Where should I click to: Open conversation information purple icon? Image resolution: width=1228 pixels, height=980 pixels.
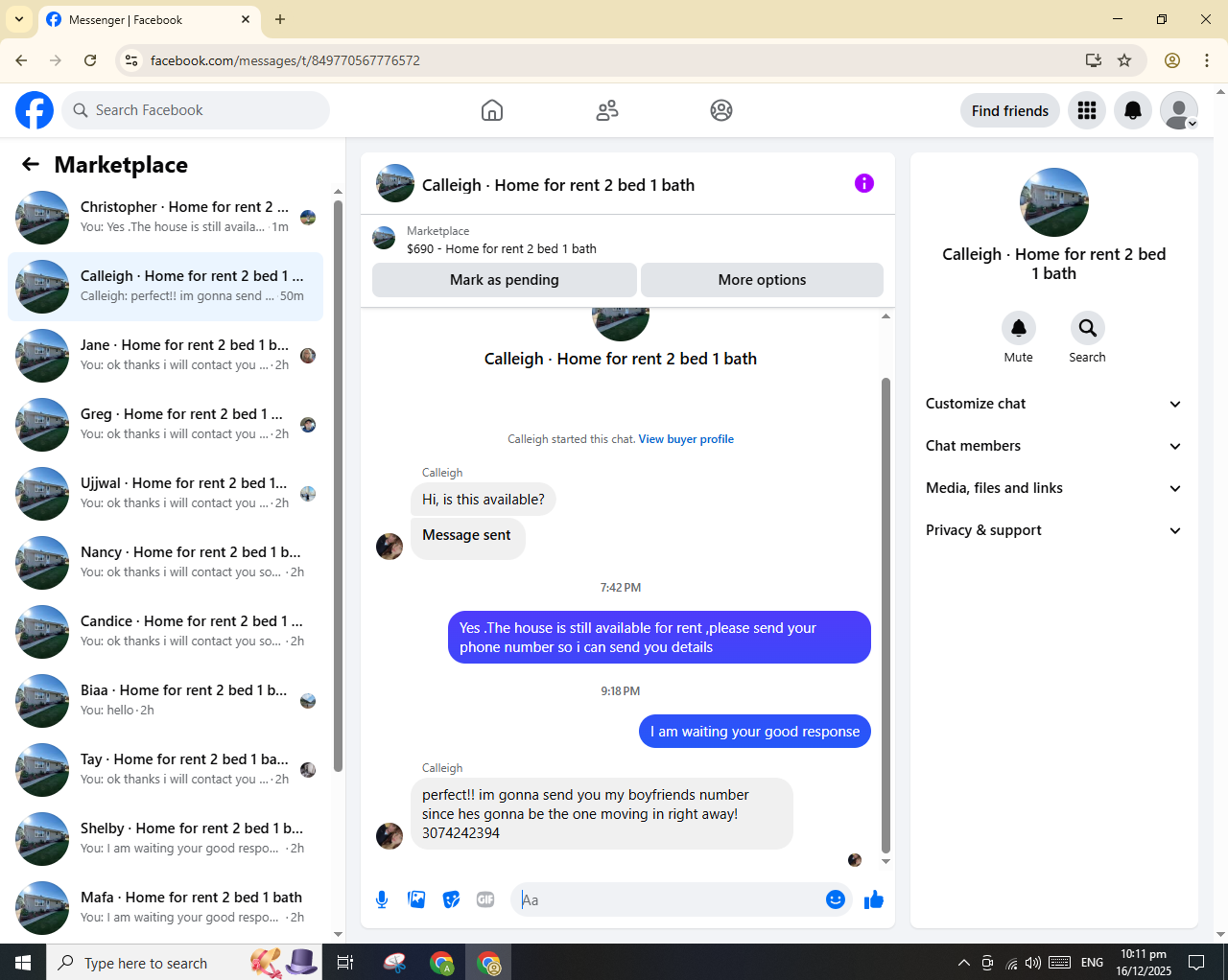pos(864,183)
